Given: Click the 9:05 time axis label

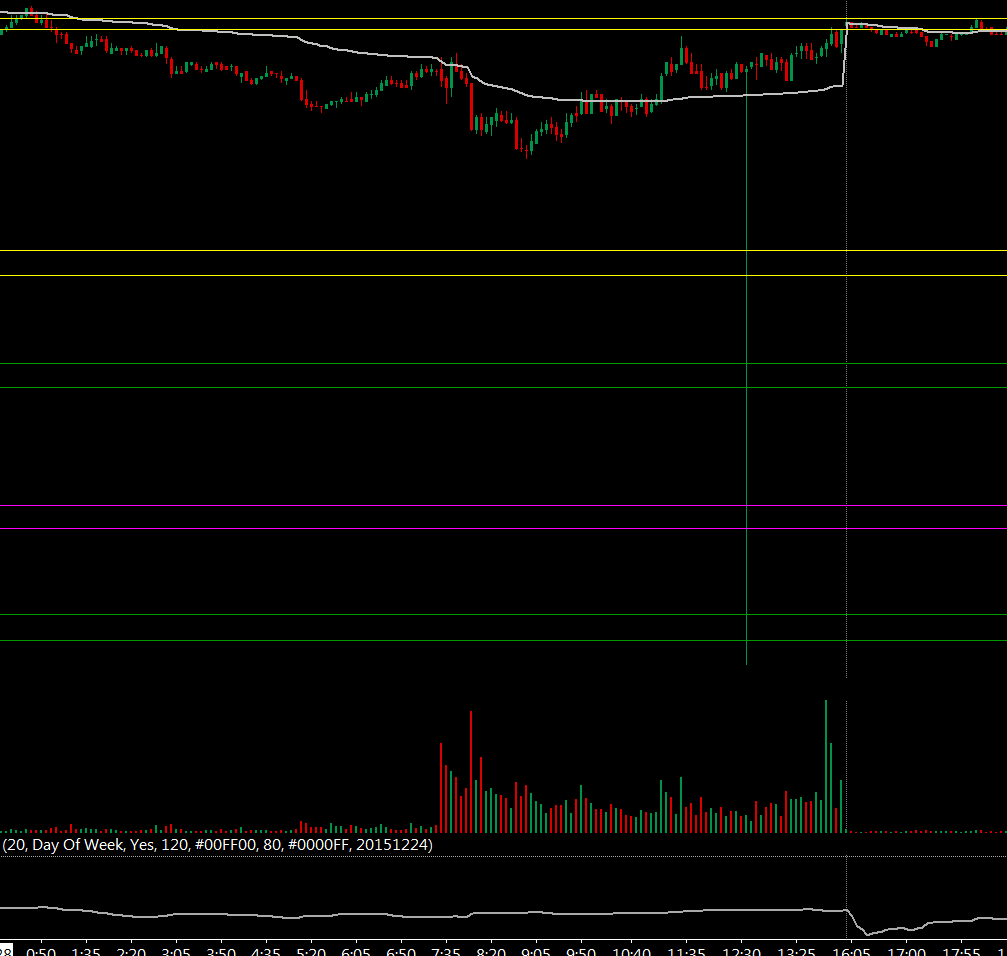Looking at the screenshot, I should pyautogui.click(x=536, y=952).
